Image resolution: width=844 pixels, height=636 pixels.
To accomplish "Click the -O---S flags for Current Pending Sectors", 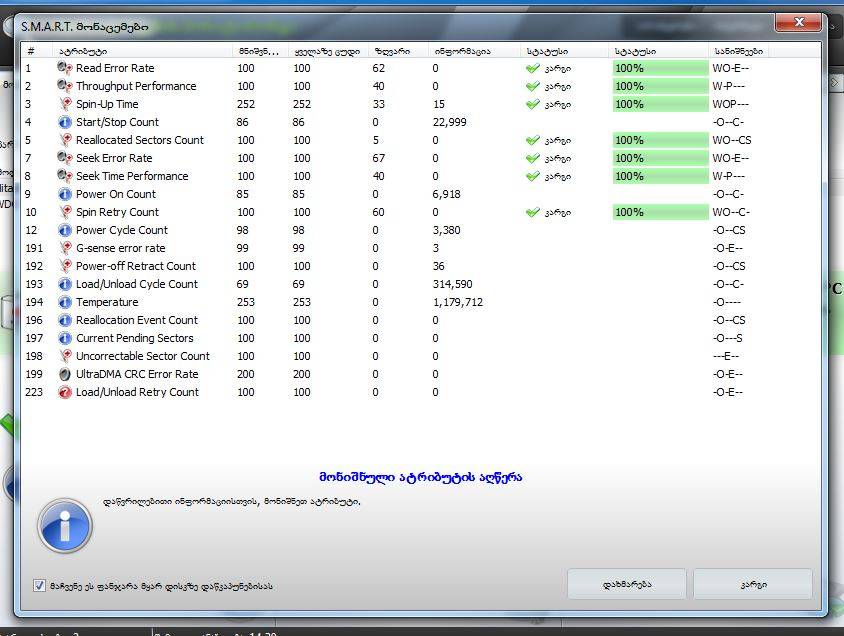I will click(728, 338).
